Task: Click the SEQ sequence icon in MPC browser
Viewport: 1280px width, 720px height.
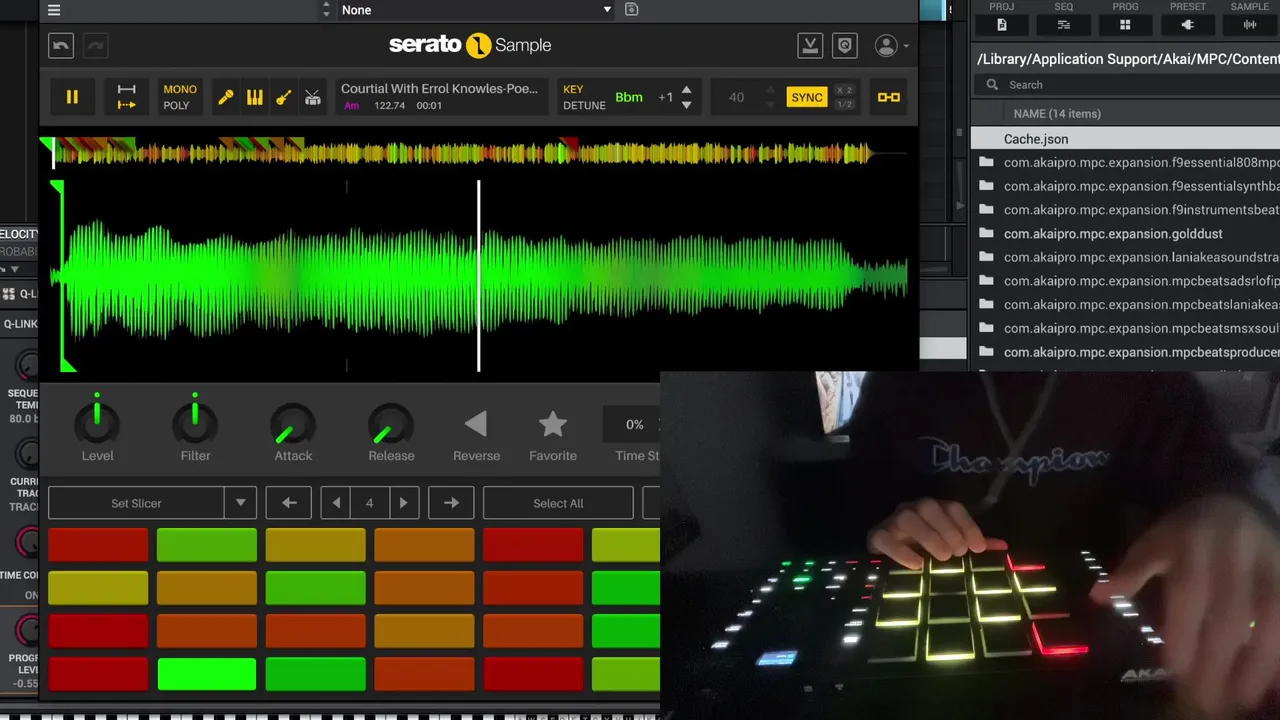Action: coord(1063,25)
